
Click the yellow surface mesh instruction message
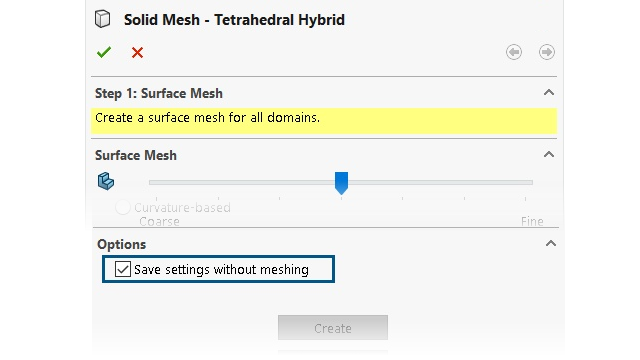[x=324, y=121]
